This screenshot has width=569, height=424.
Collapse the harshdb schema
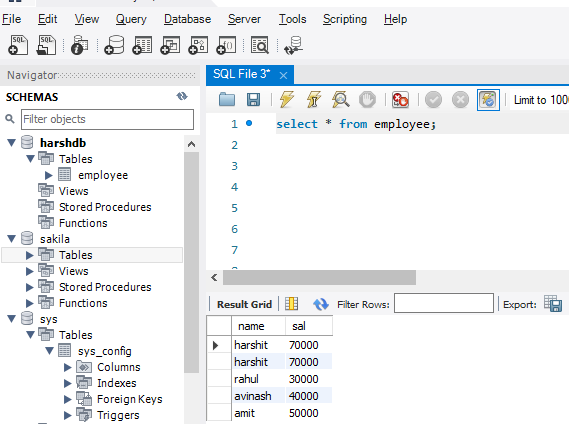(12, 143)
